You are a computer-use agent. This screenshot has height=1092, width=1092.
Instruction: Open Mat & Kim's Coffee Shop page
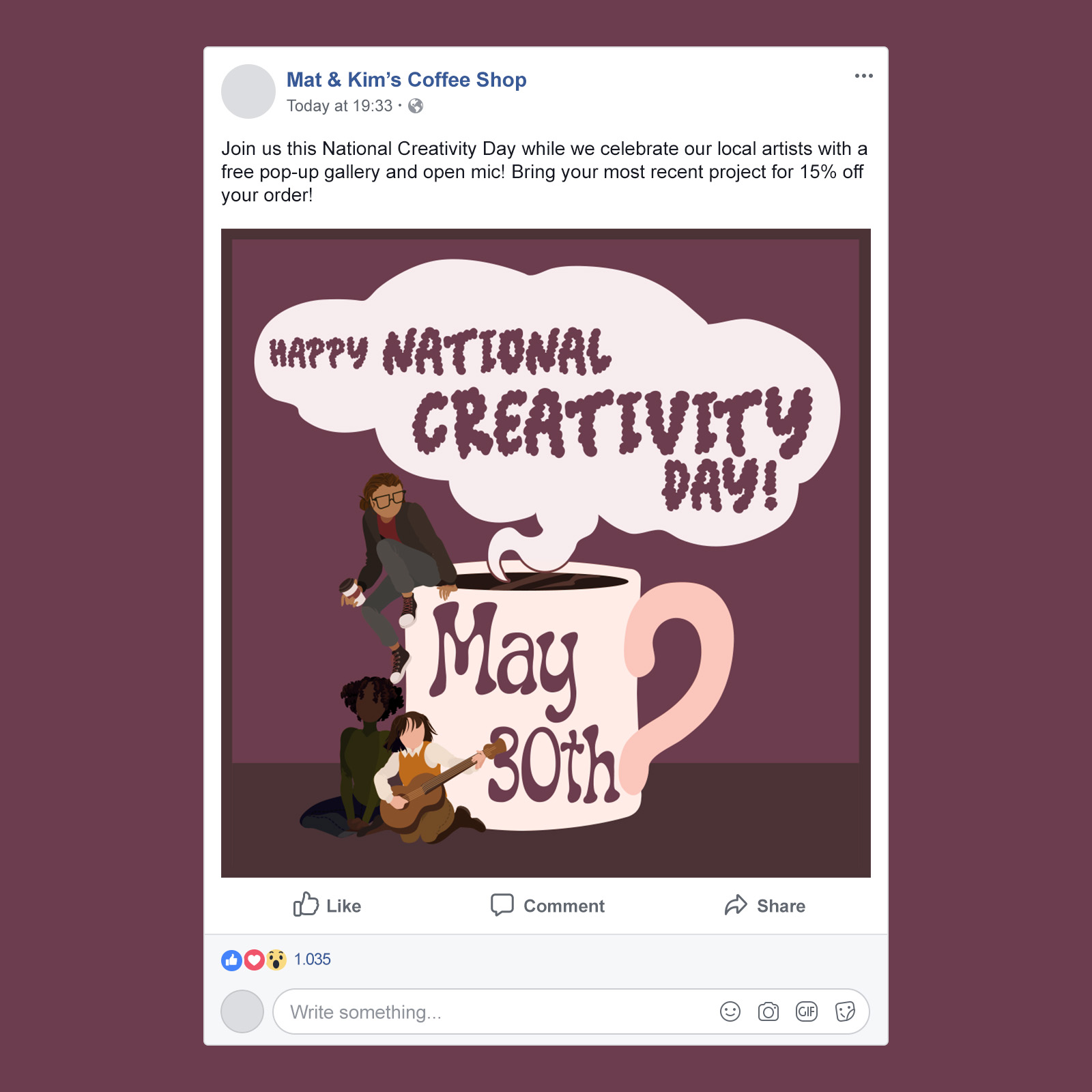(x=406, y=80)
